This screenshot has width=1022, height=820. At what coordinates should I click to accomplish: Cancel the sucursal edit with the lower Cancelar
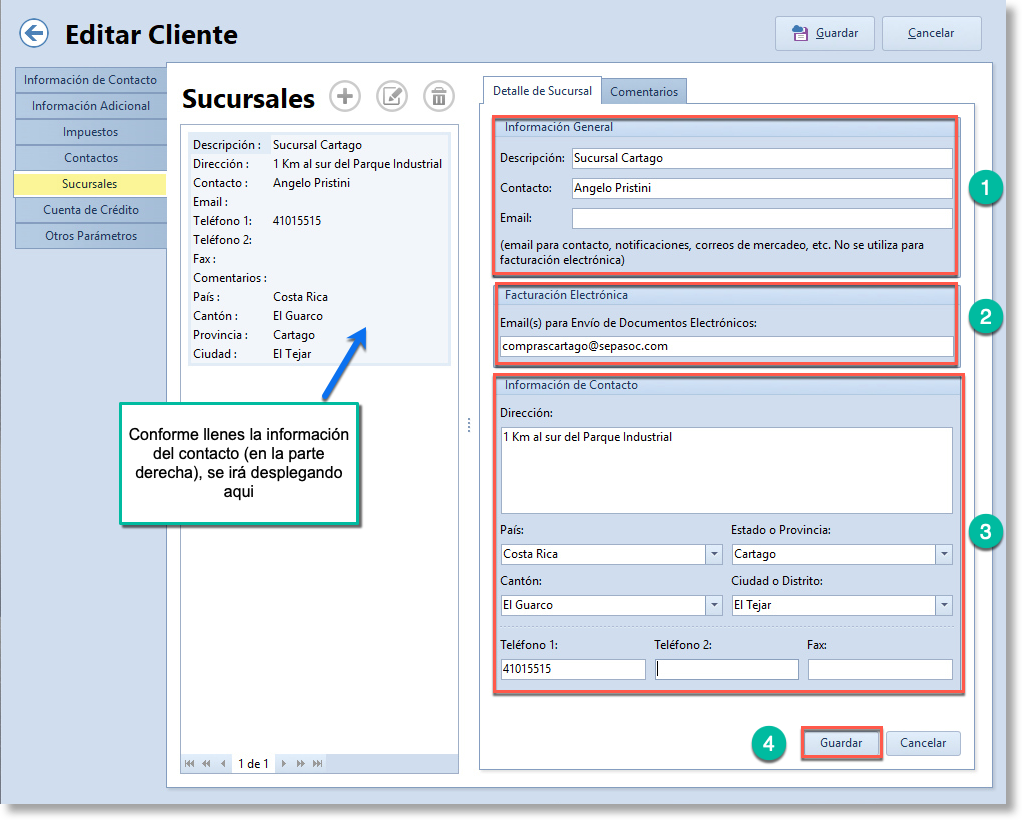(x=923, y=743)
